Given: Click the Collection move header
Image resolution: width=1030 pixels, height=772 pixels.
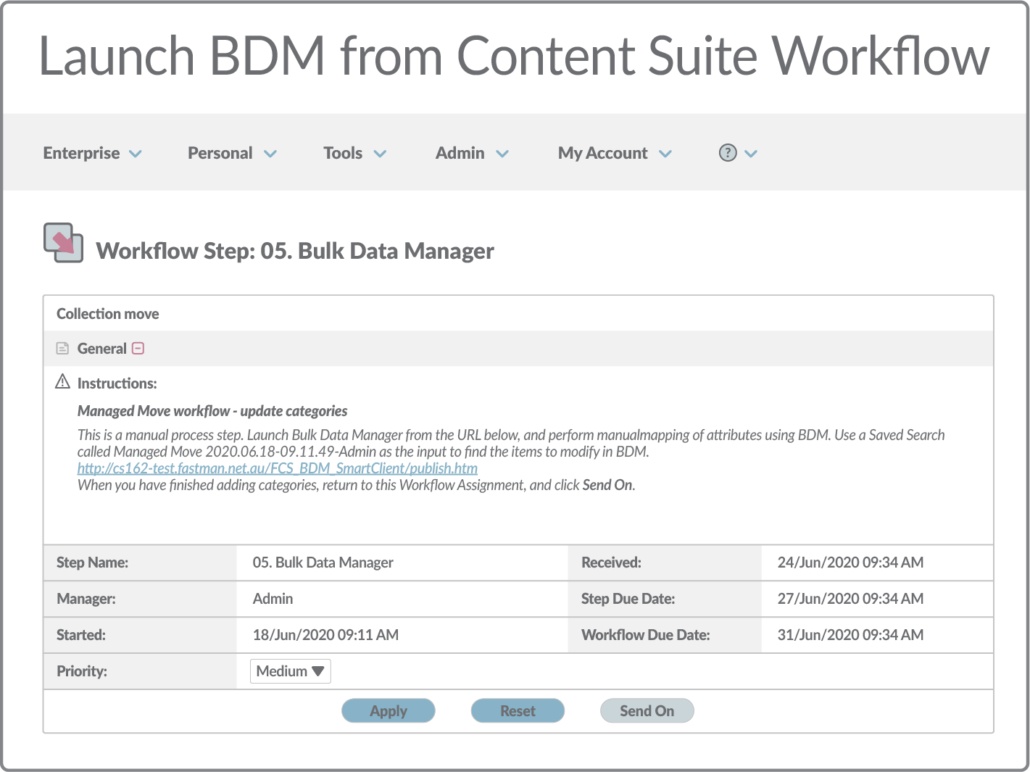Looking at the screenshot, I should pos(108,313).
